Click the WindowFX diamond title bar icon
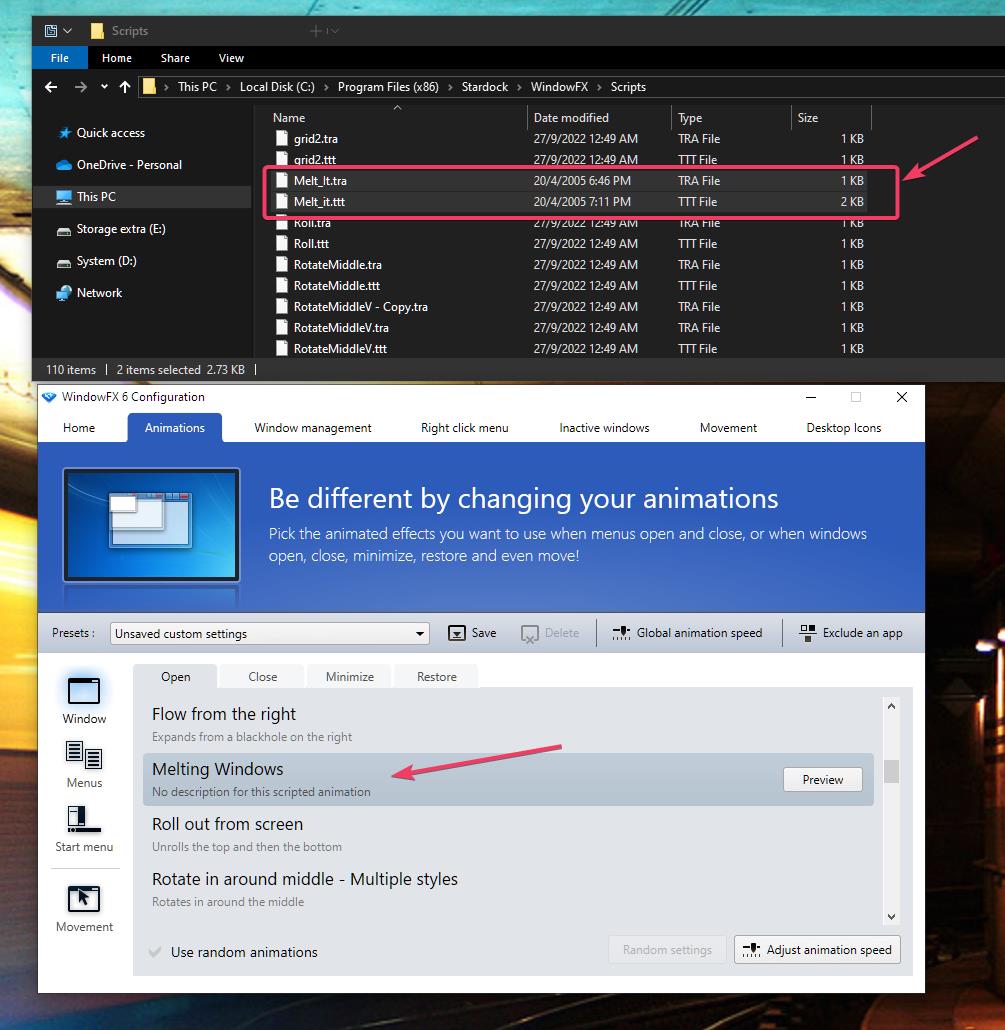Screen dimensions: 1005x1030 49,397
